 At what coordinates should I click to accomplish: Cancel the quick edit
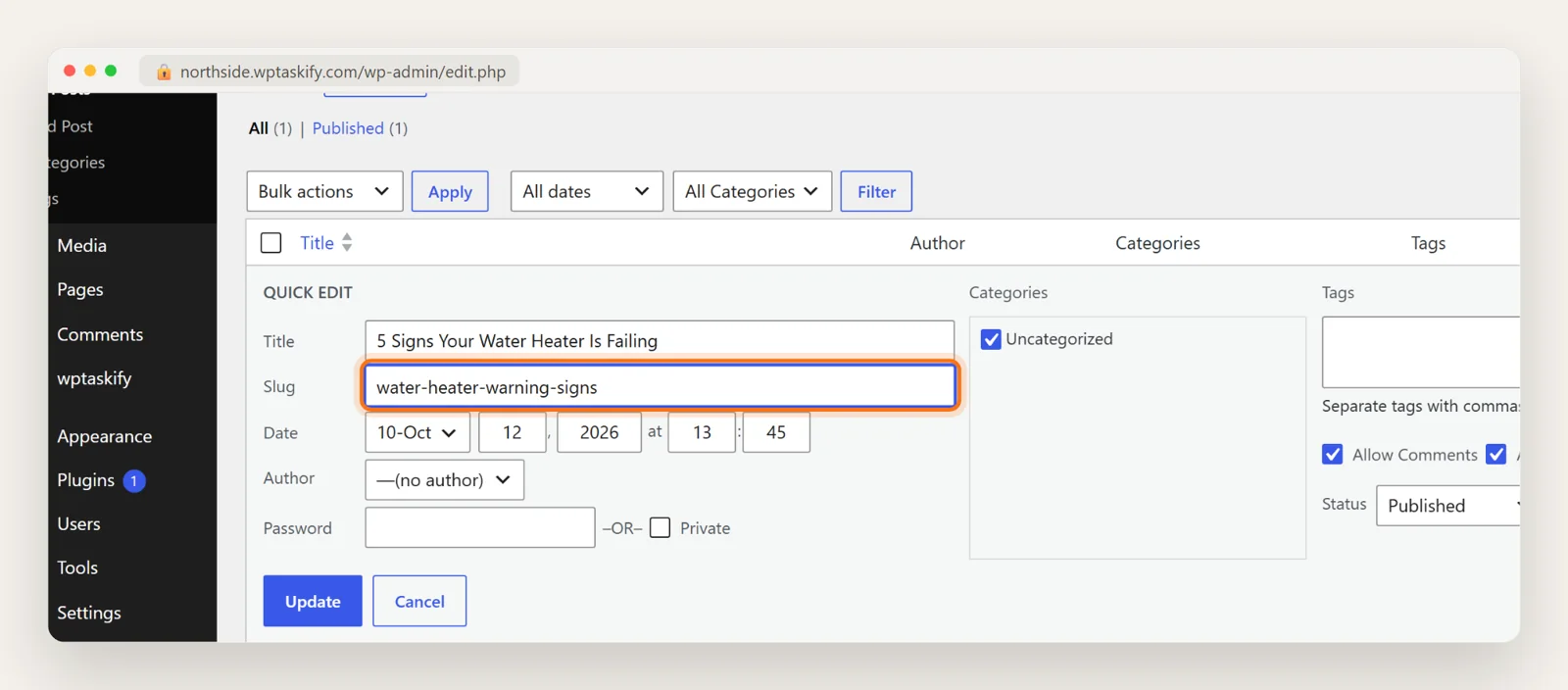(419, 601)
